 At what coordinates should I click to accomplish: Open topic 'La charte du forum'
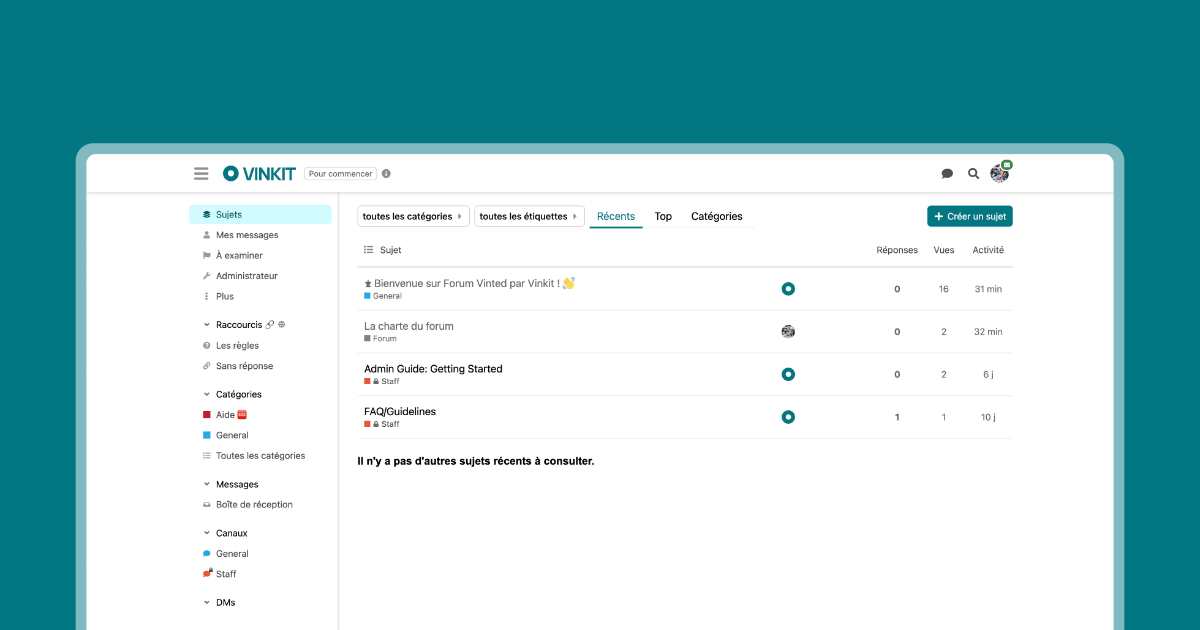pos(409,326)
